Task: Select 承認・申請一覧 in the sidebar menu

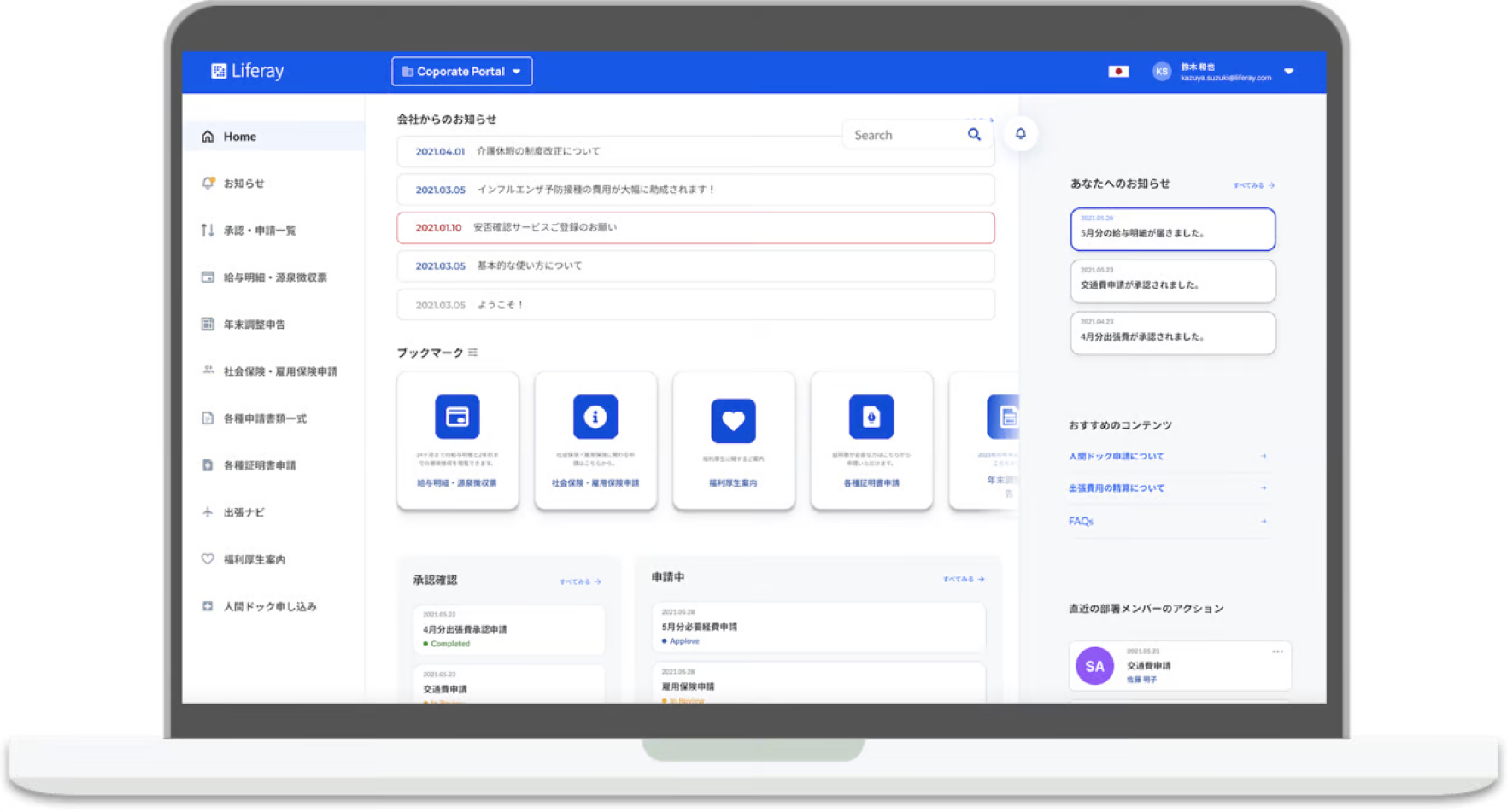Action: 207,230
